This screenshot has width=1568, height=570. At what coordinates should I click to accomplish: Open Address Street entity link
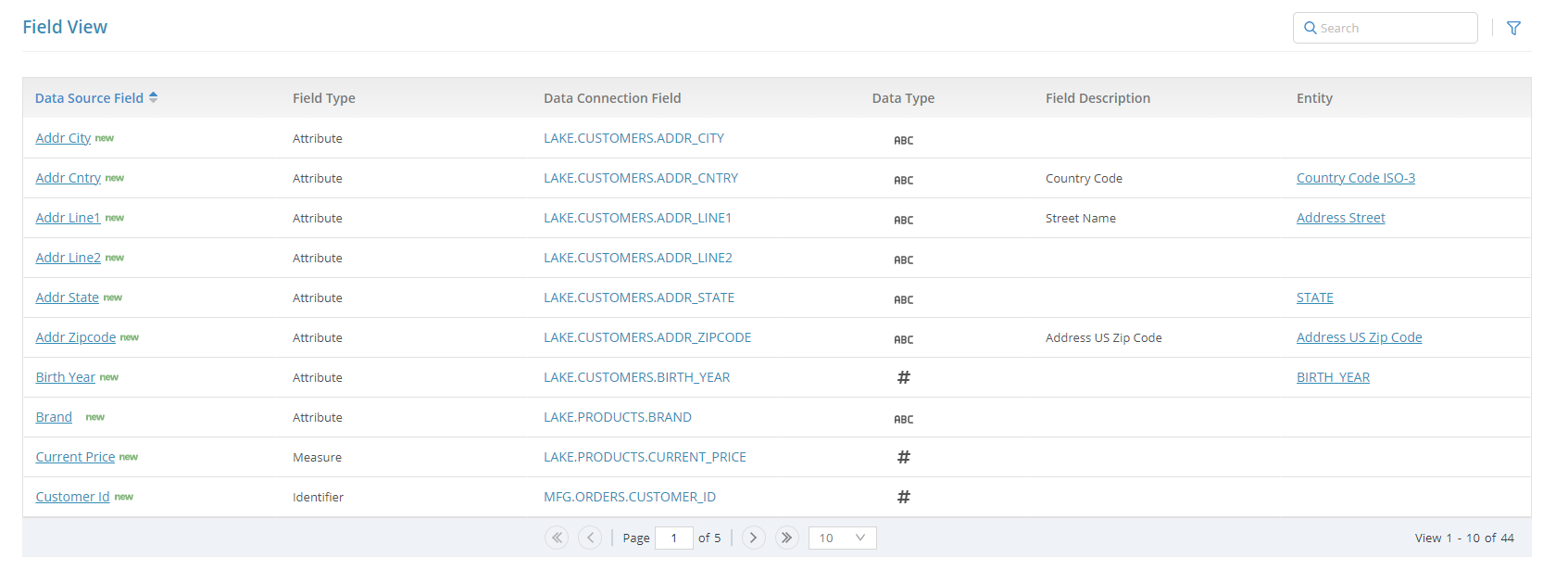(x=1341, y=218)
